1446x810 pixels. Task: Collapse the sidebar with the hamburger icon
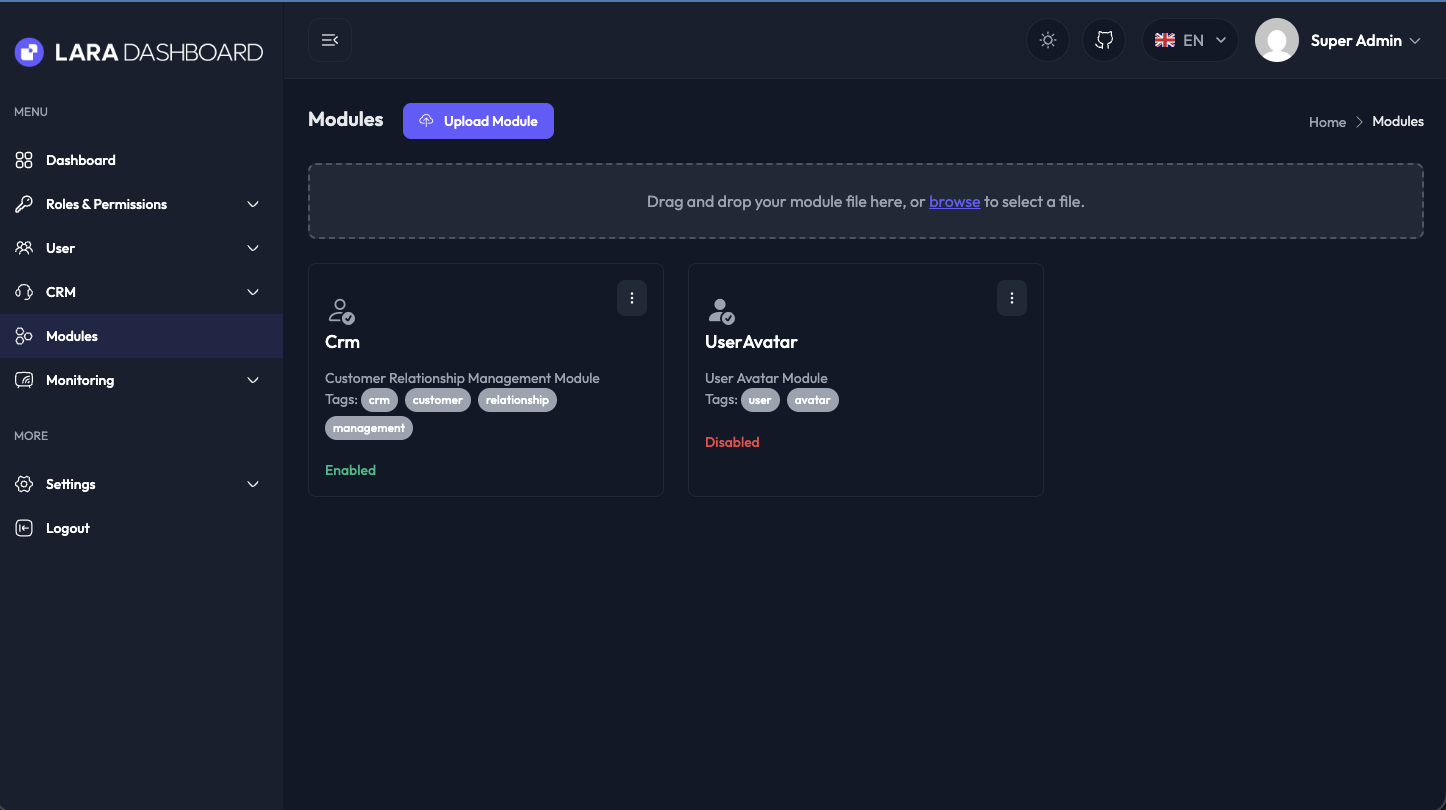[x=330, y=40]
